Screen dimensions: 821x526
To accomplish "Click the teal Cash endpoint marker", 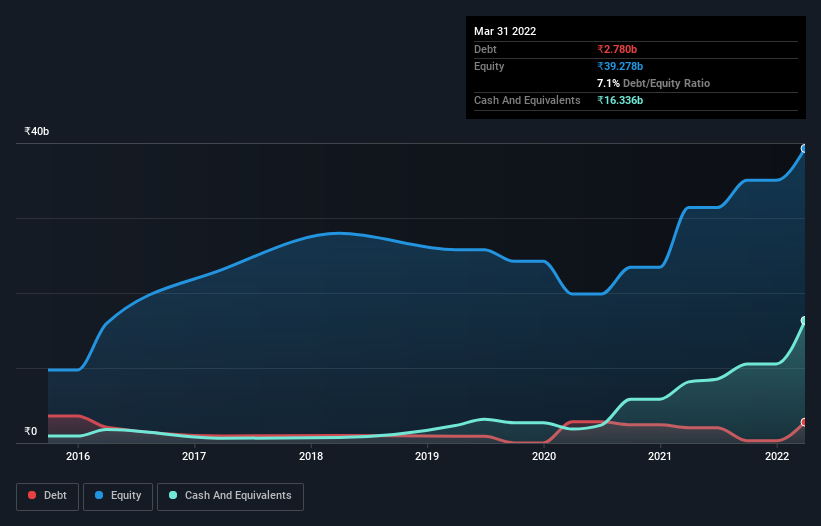I will pos(804,320).
